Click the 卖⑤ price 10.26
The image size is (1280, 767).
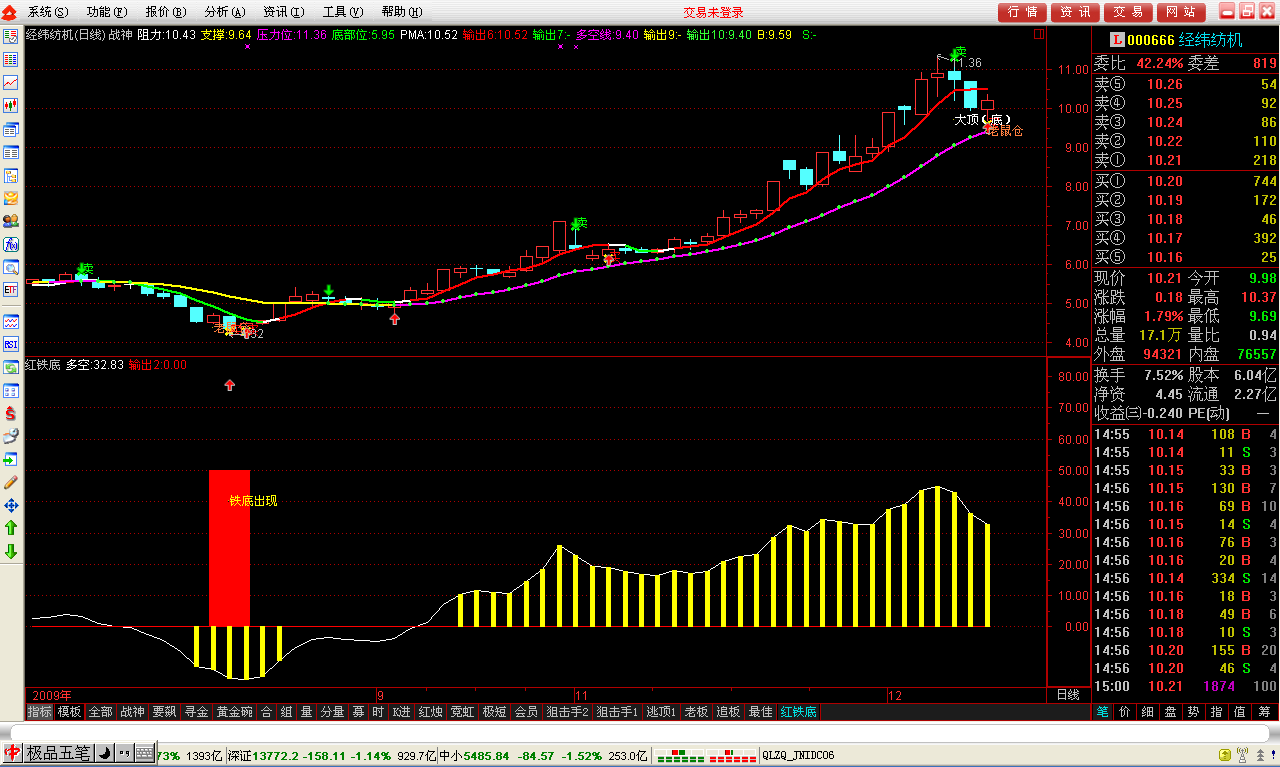tap(1164, 84)
